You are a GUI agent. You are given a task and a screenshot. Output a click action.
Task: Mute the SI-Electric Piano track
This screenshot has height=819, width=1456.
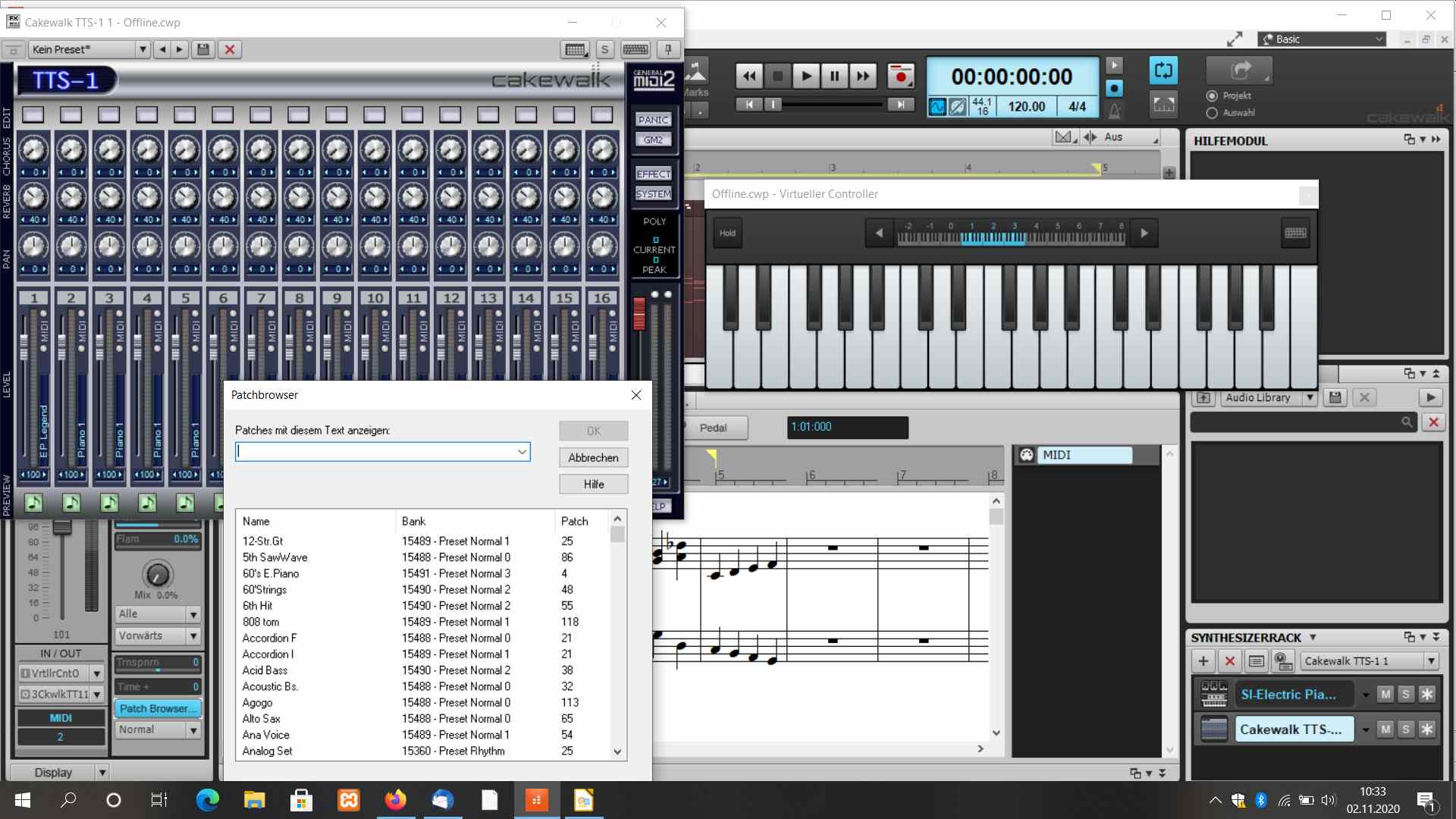click(1384, 694)
